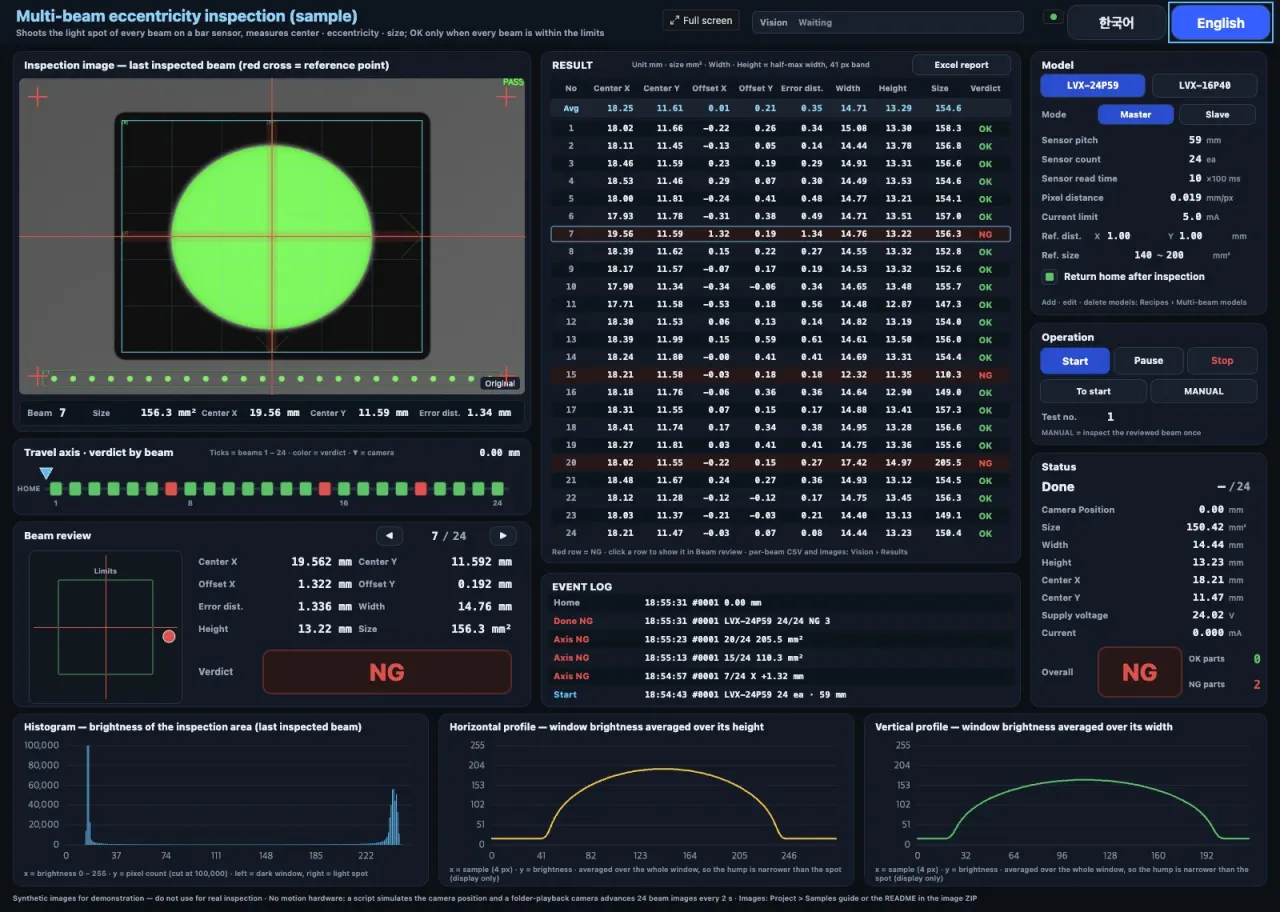Choose model LVX-16P40
The image size is (1280, 912).
[1205, 86]
